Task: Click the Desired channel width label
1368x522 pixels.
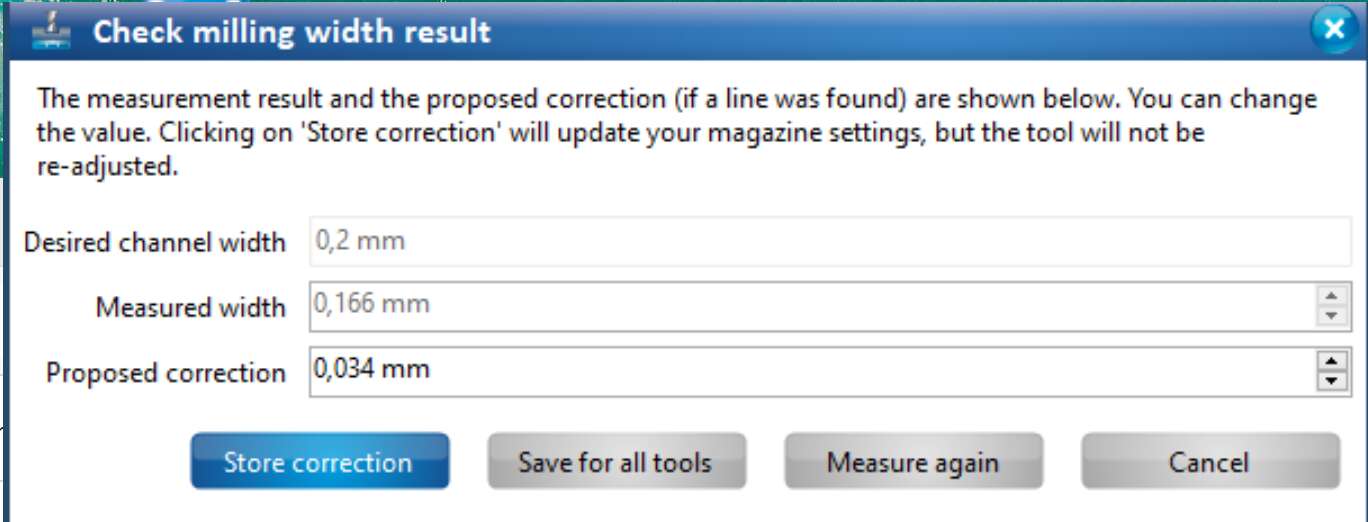Action: coord(155,243)
